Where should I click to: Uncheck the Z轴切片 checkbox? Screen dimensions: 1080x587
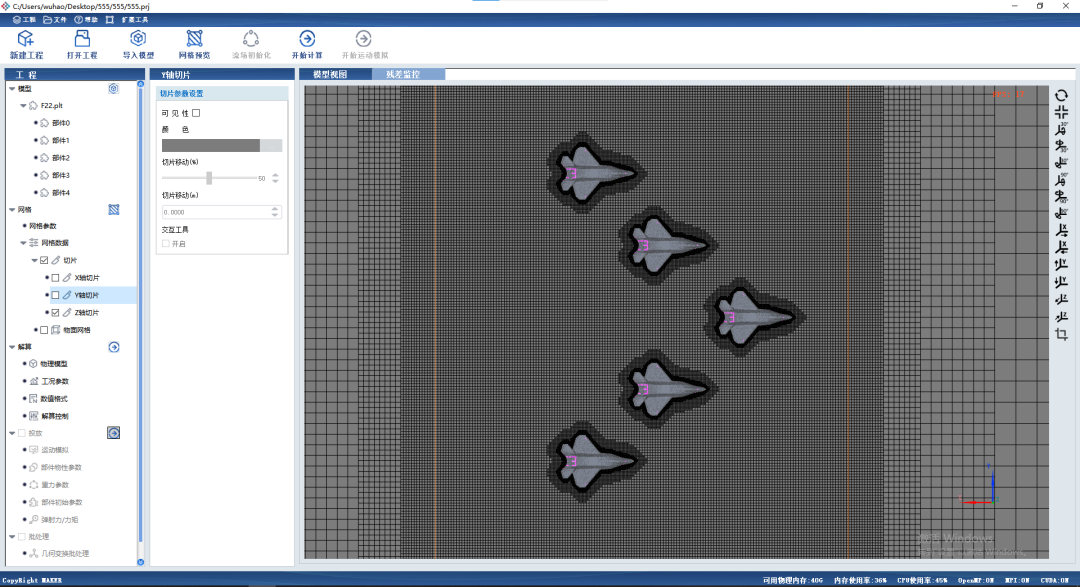click(55, 313)
